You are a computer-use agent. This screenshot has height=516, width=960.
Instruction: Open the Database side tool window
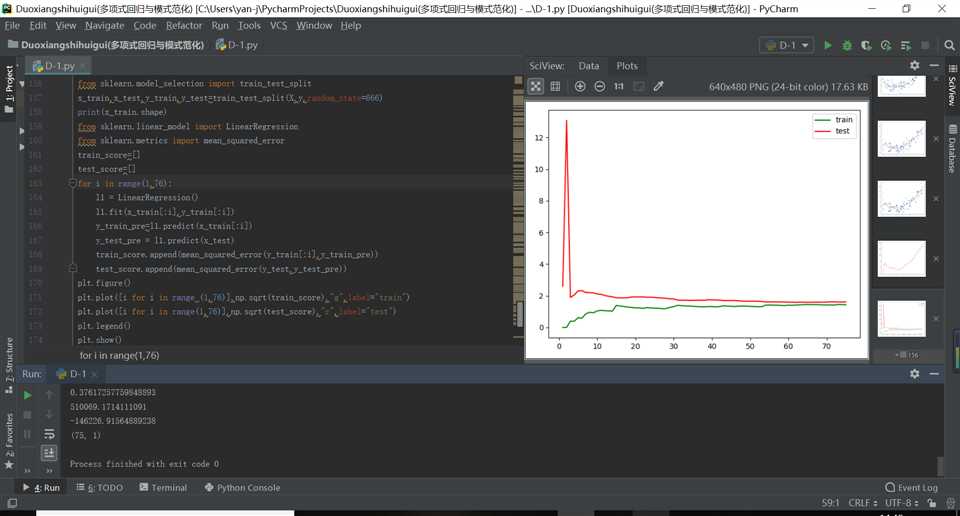tap(952, 149)
